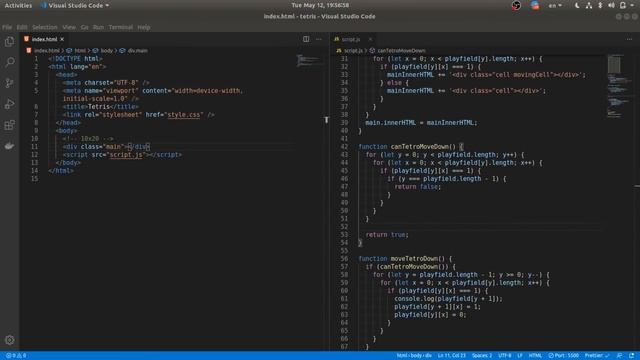
Task: Open More Actions for index.html editor
Action: pyautogui.click(x=319, y=39)
